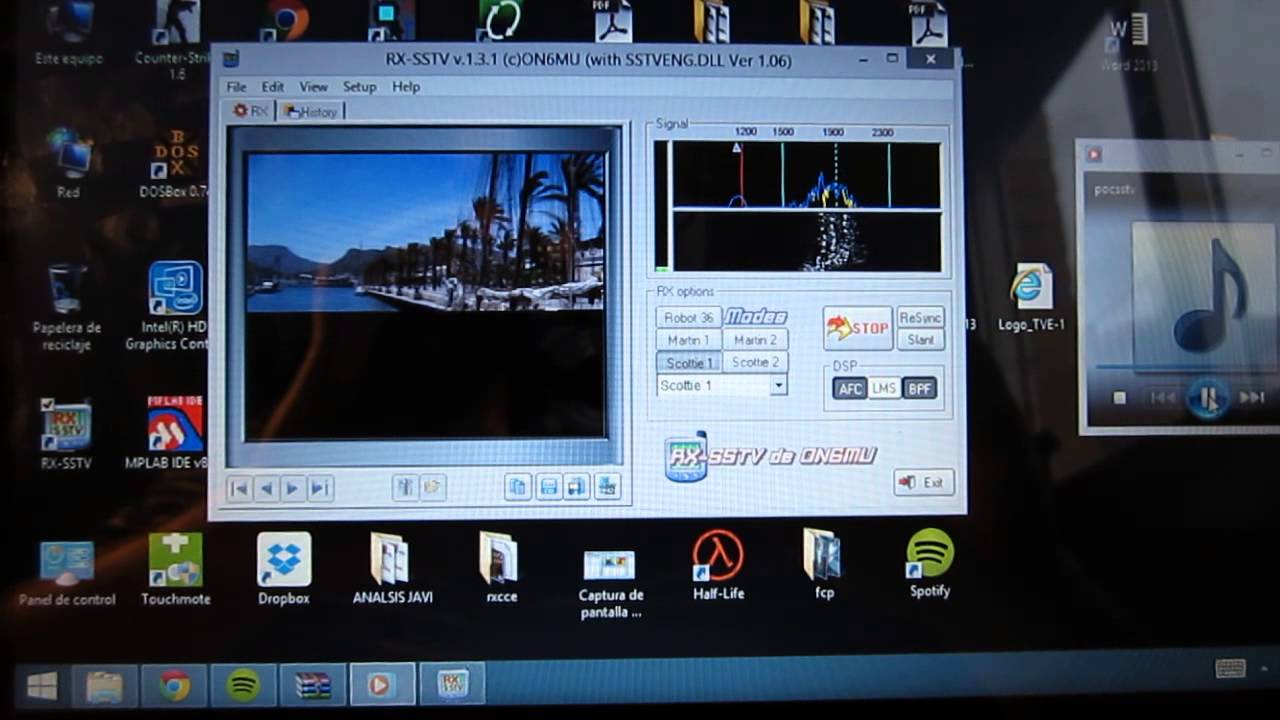
Task: Show next image using right arrow button
Action: (292, 488)
